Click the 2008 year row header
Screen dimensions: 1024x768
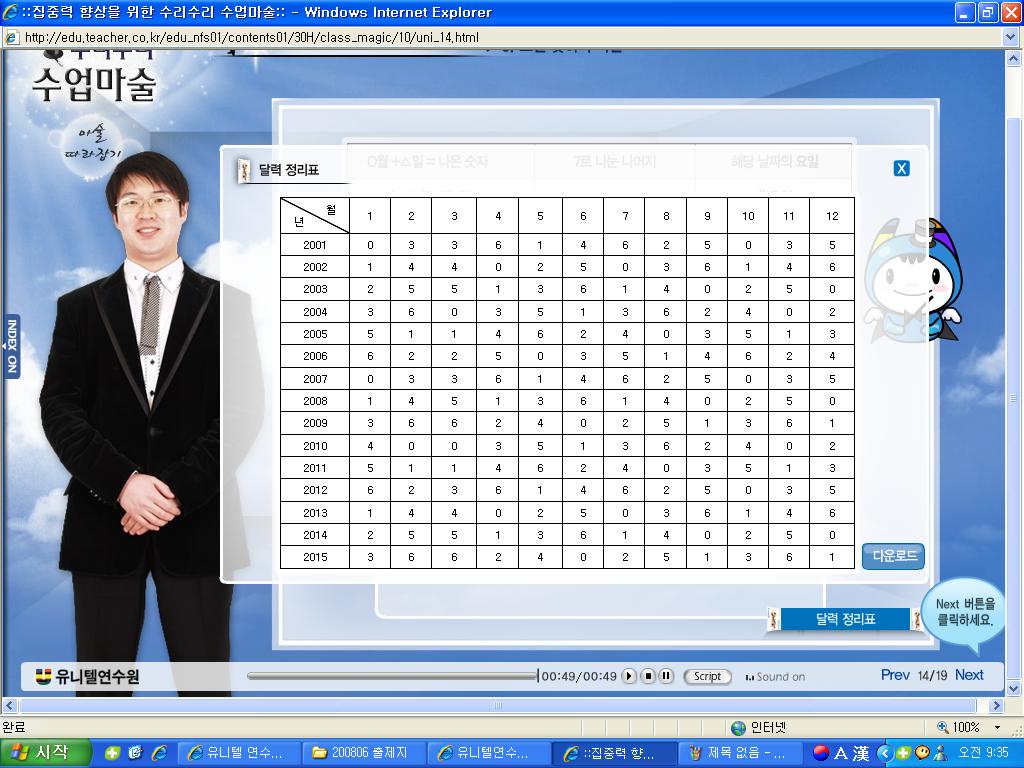point(315,401)
